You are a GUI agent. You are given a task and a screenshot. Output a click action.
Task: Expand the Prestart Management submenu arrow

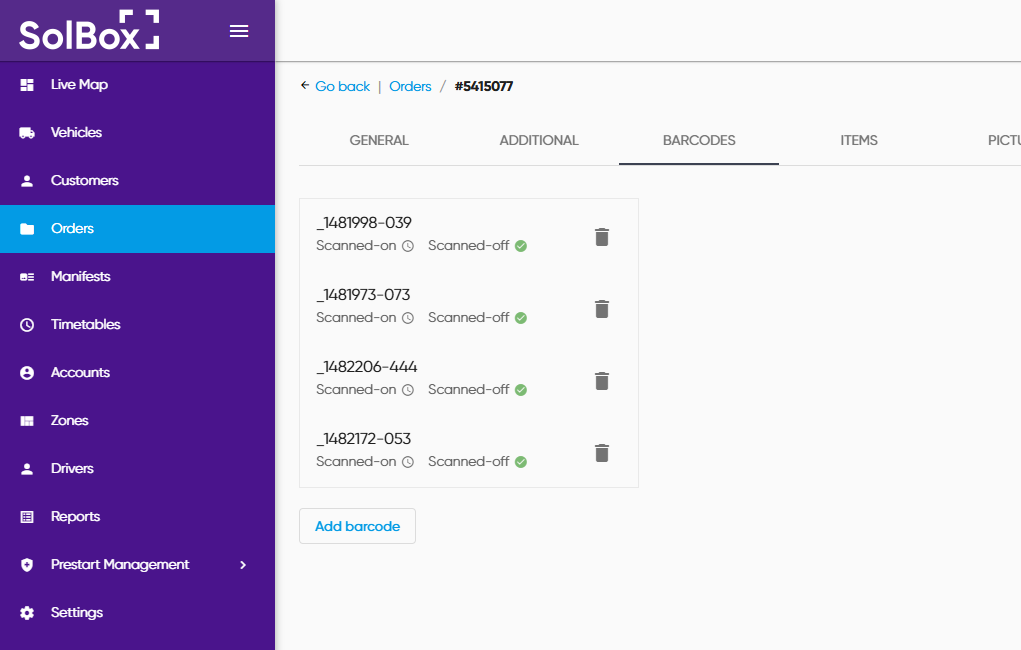[242, 565]
